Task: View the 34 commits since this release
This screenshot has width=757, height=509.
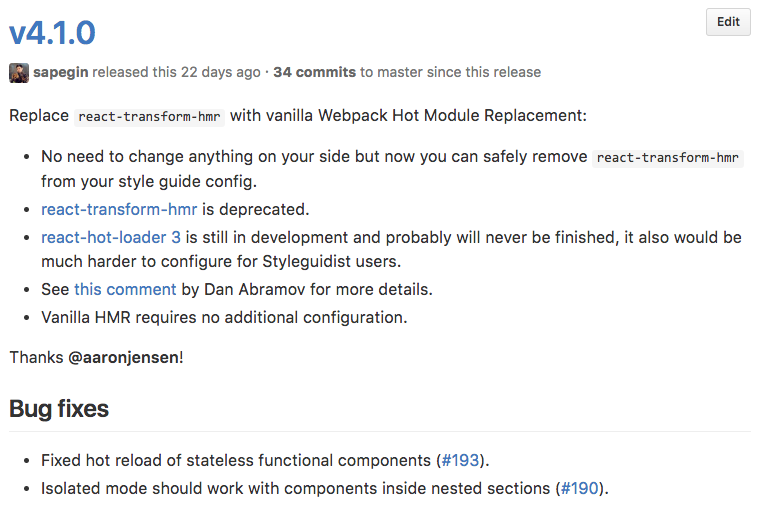Action: 314,72
